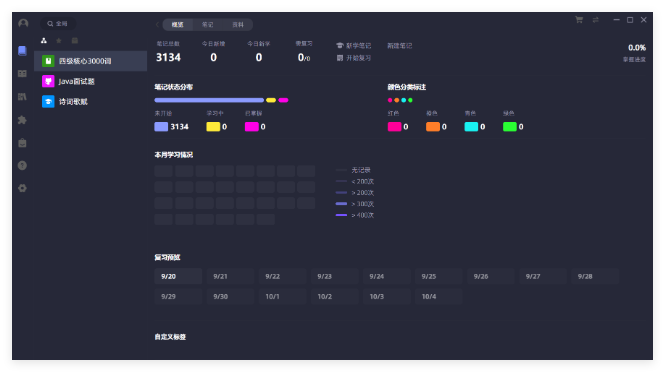
Task: Select review date 9/23
Action: [x=335, y=276]
